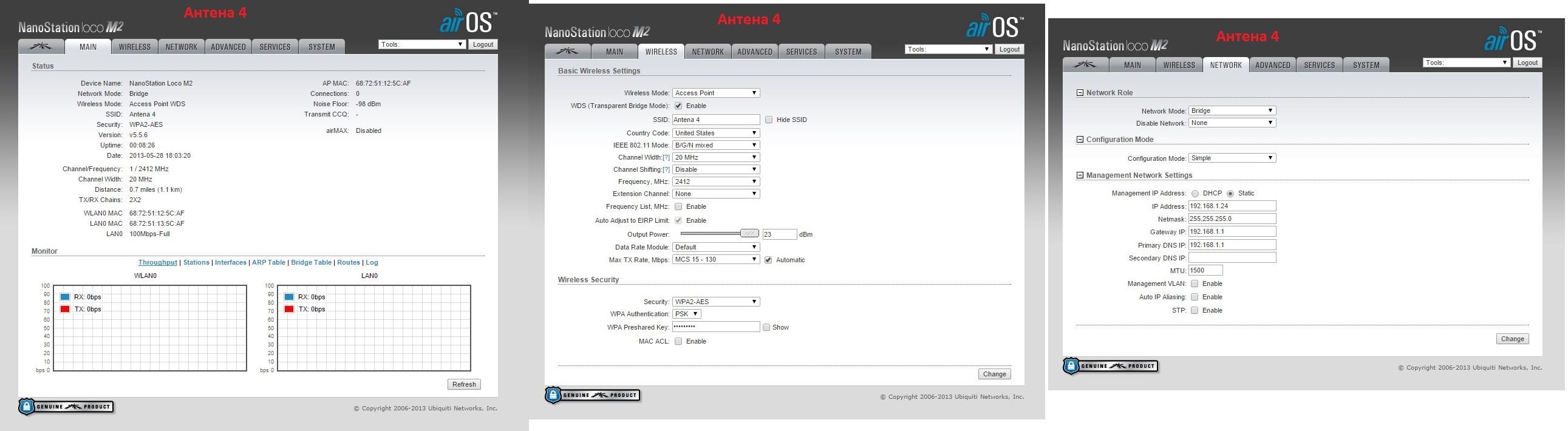The image size is (1568, 431).
Task: Select the DHCP radio button for Management IP
Action: [1195, 194]
